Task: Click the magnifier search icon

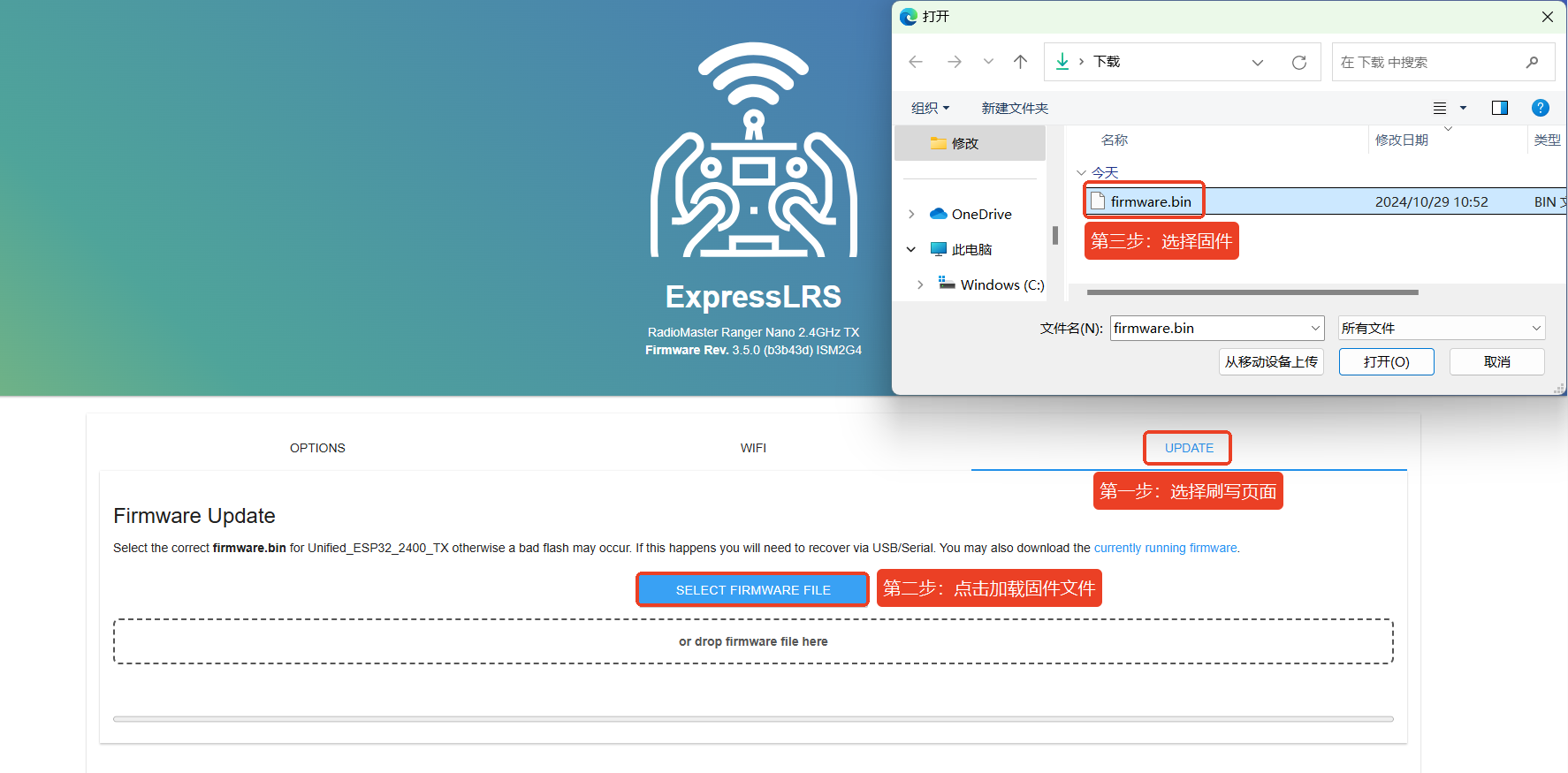Action: point(1532,62)
